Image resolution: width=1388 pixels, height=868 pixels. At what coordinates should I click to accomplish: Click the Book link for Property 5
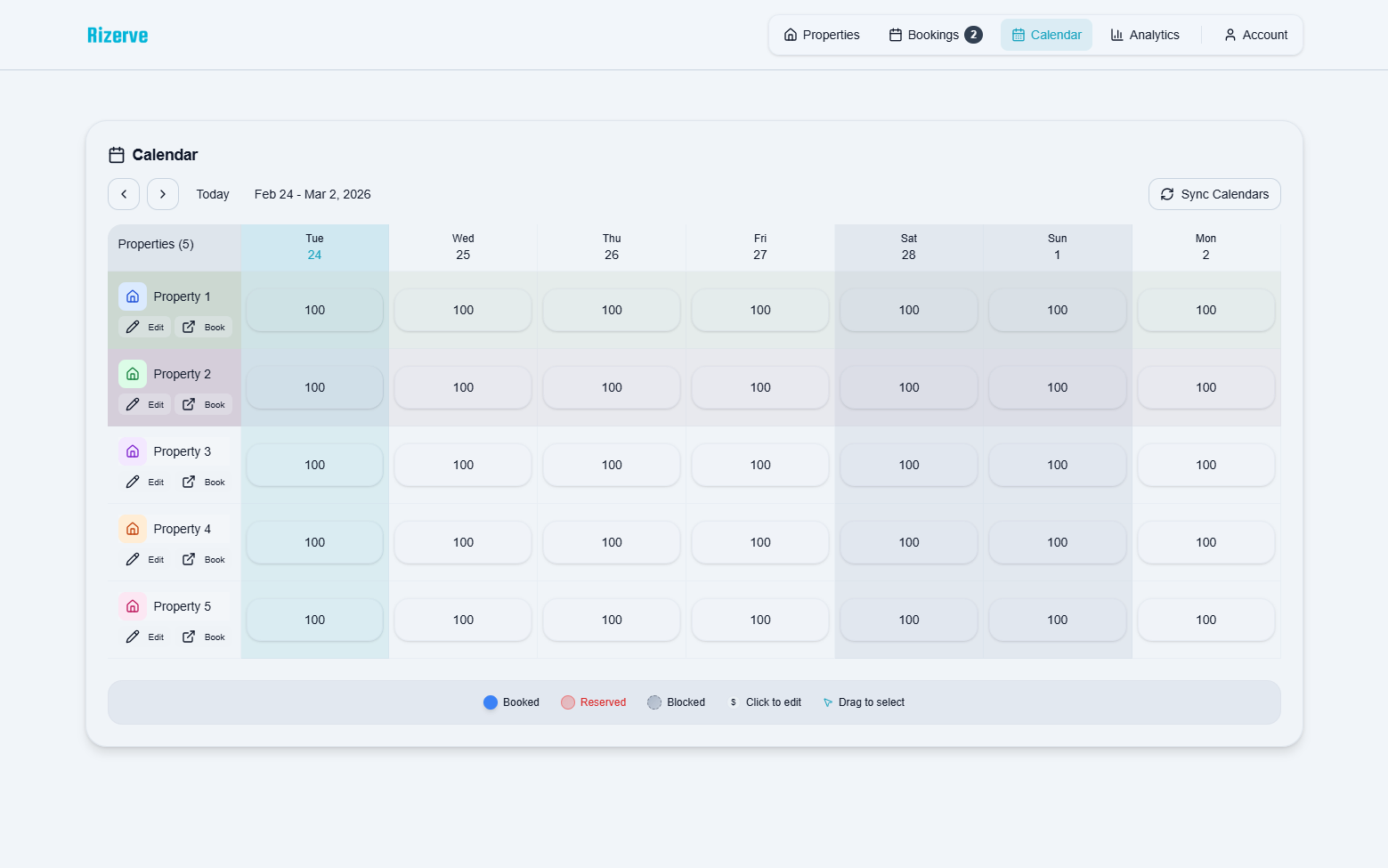[x=214, y=637]
